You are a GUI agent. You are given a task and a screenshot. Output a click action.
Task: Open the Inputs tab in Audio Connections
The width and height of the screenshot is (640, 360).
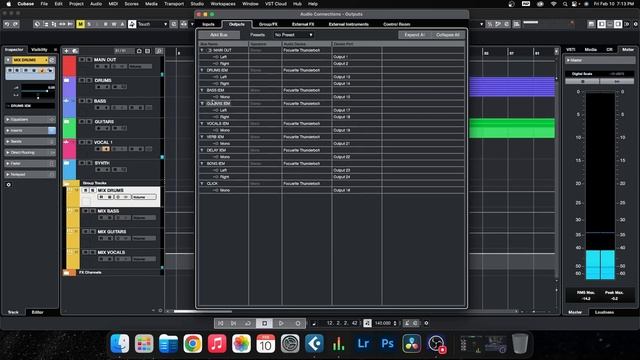tap(208, 24)
